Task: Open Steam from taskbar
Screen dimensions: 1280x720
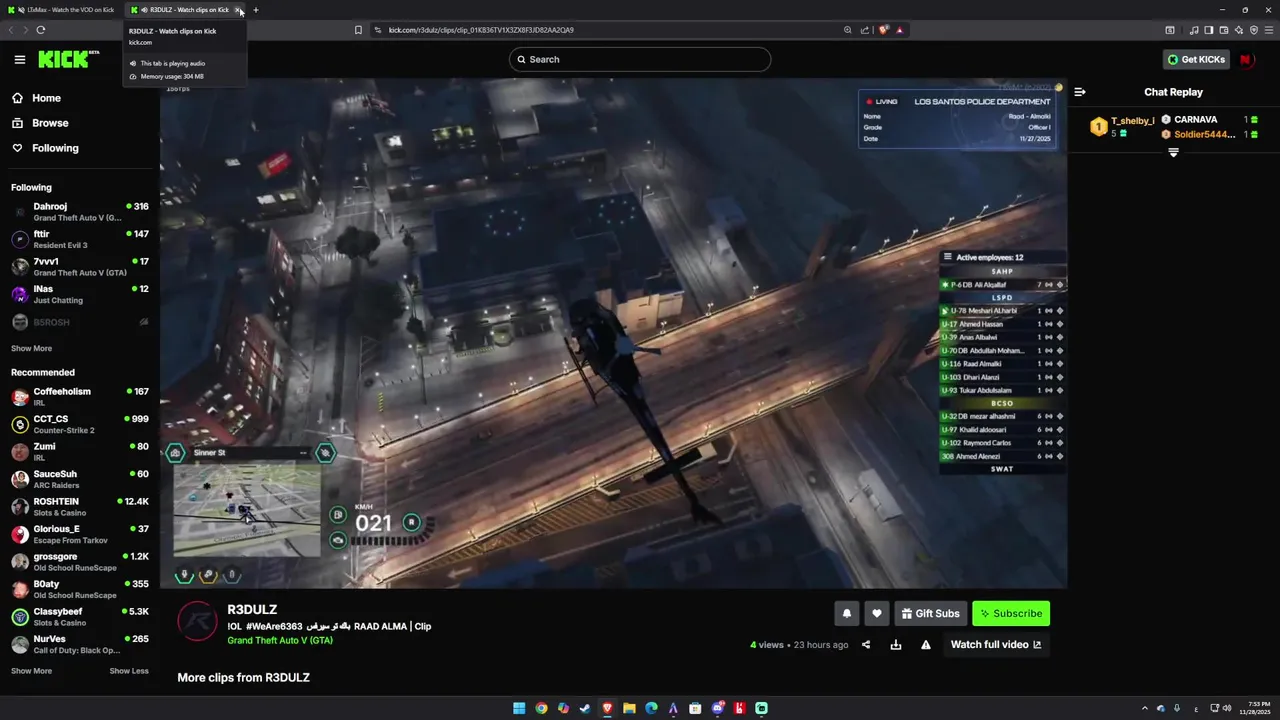Action: click(x=585, y=709)
